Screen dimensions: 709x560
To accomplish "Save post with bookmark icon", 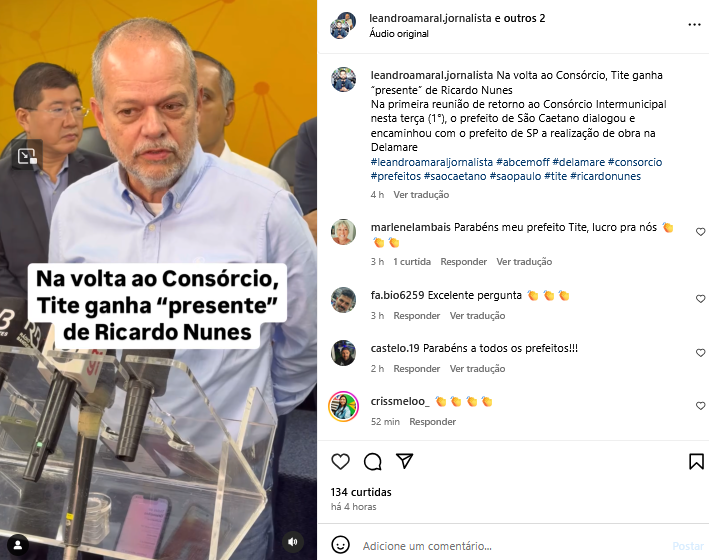I will click(696, 461).
